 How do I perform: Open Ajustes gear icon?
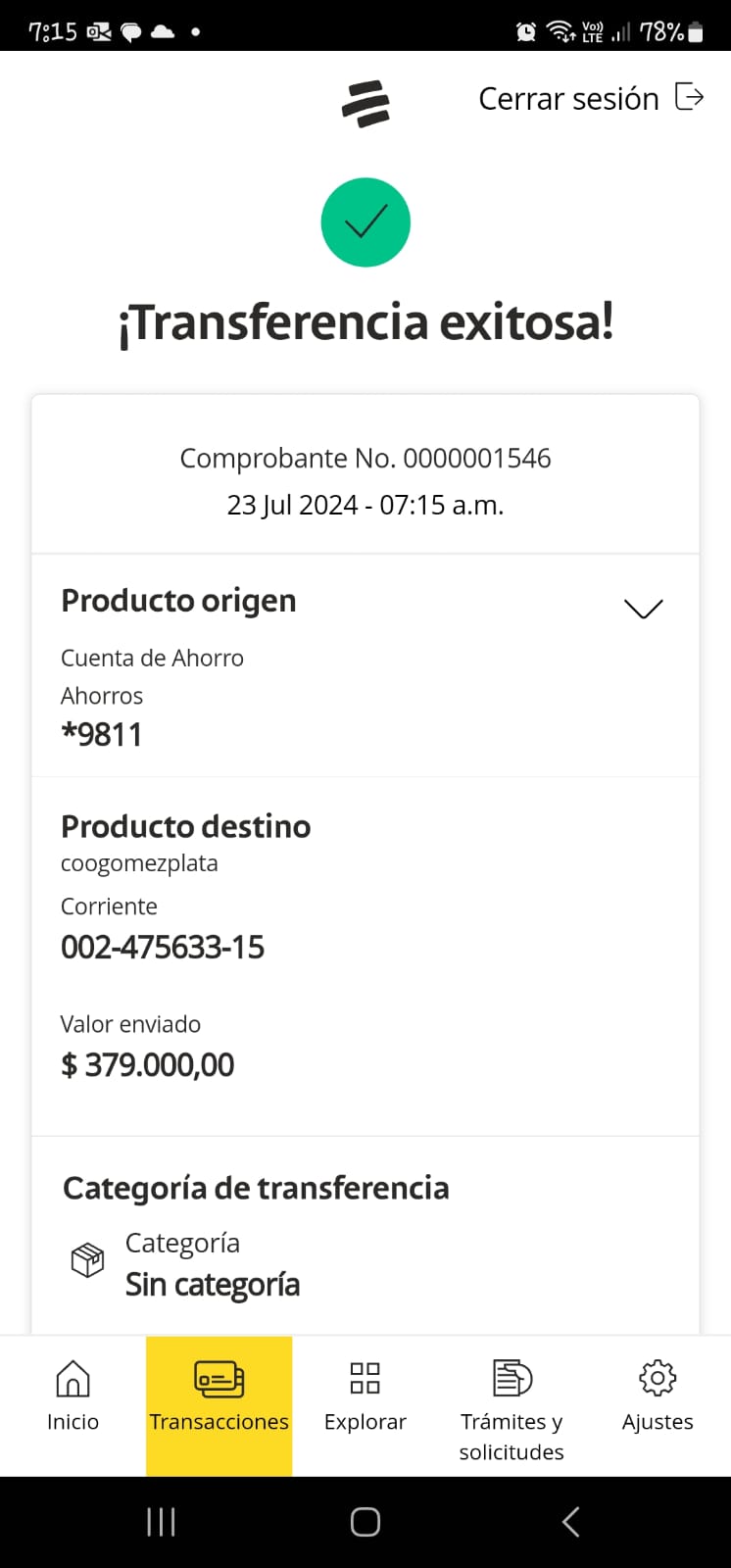tap(658, 1378)
